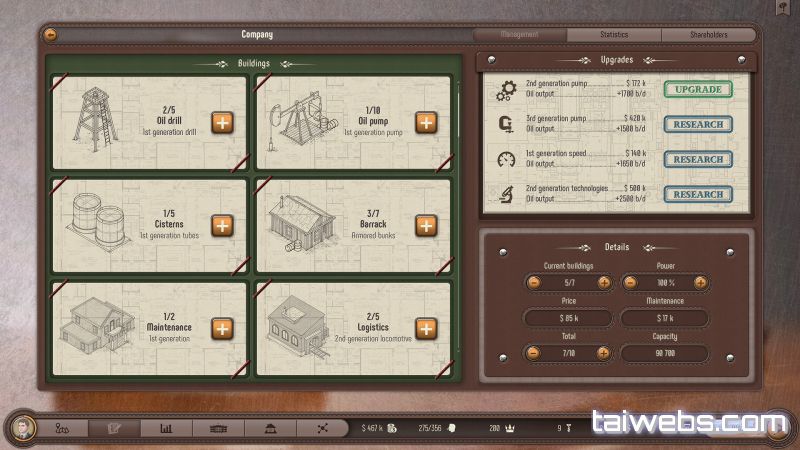
Task: Add a Barrack with the plus icon
Action: (426, 225)
